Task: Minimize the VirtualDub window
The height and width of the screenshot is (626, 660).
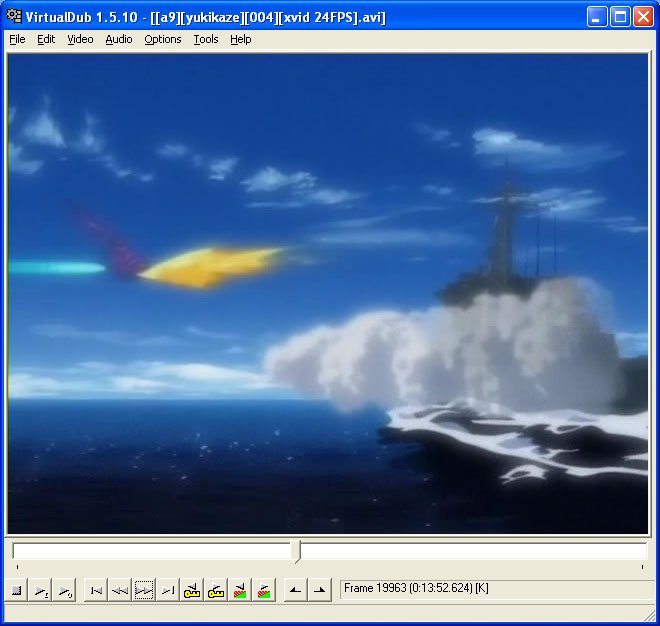Action: click(596, 17)
